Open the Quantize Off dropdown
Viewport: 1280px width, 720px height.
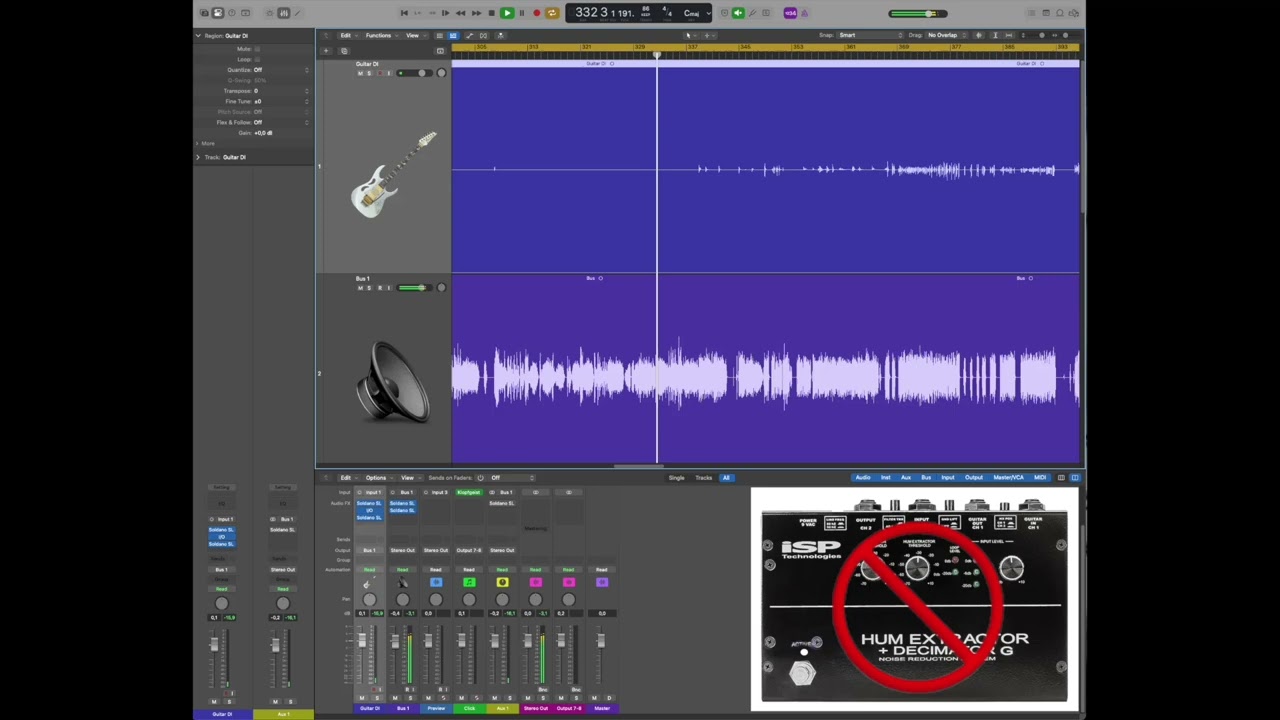coord(281,70)
